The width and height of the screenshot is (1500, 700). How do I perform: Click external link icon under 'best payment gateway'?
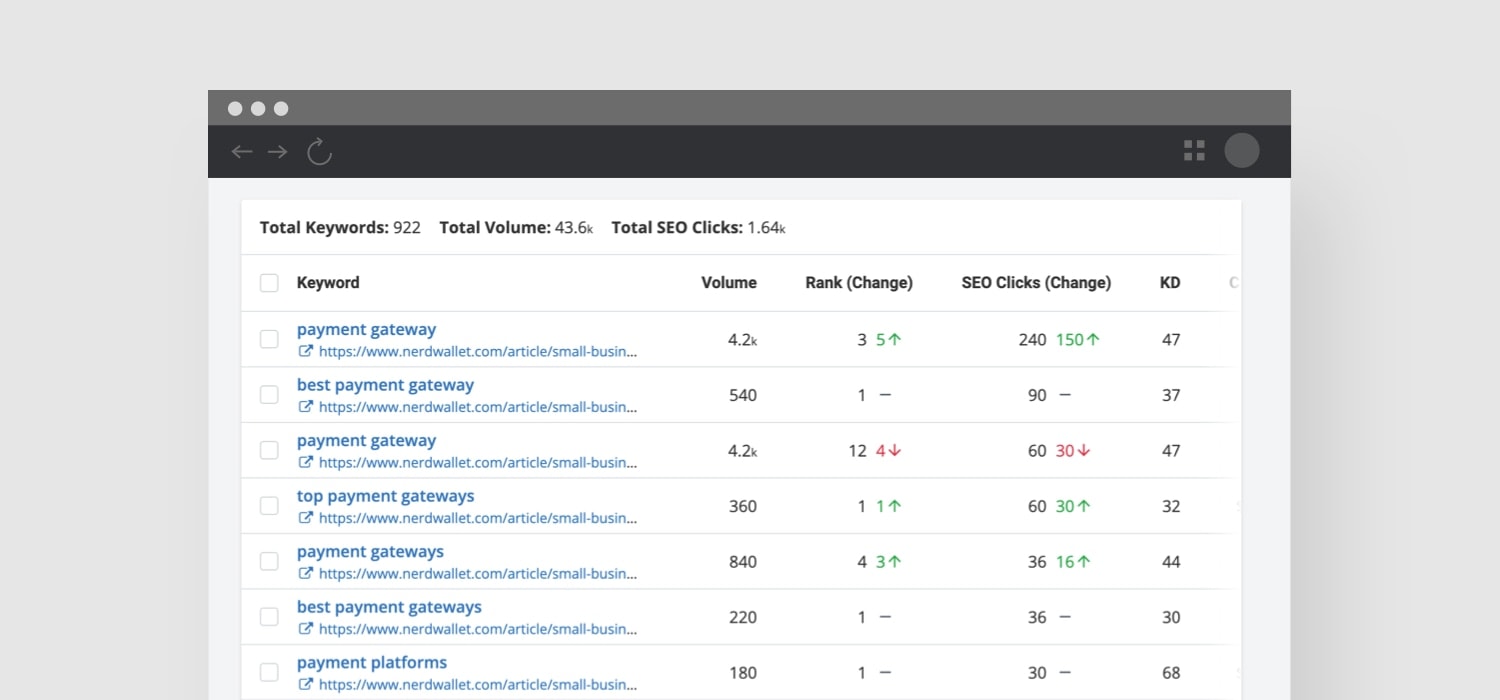[x=306, y=407]
